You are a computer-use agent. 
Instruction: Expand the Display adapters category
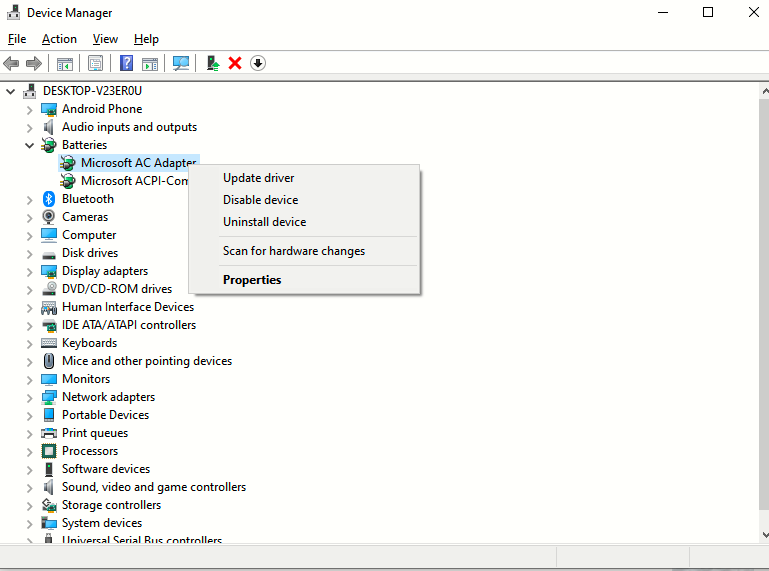click(x=29, y=271)
